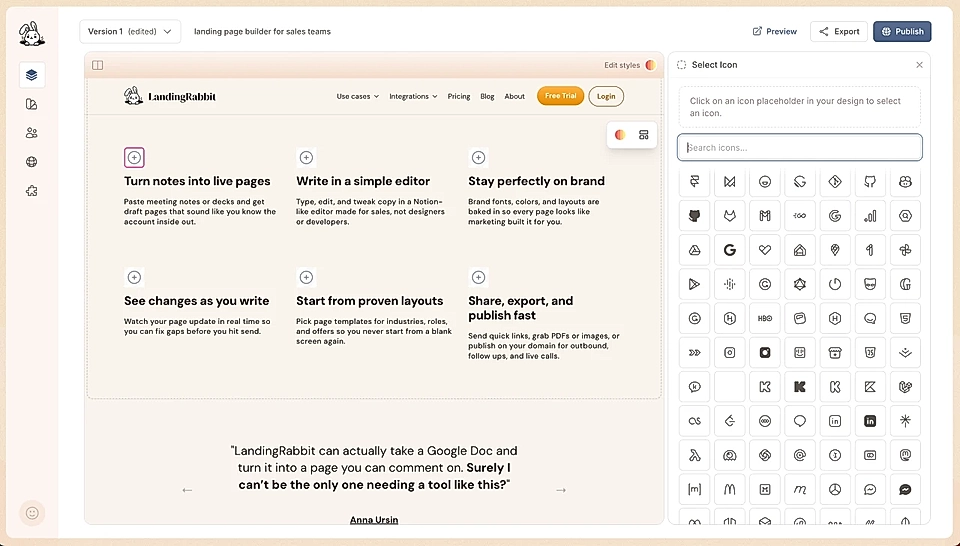Open the globe domains sidebar icon
Screen dimensions: 960x546
[x=32, y=162]
